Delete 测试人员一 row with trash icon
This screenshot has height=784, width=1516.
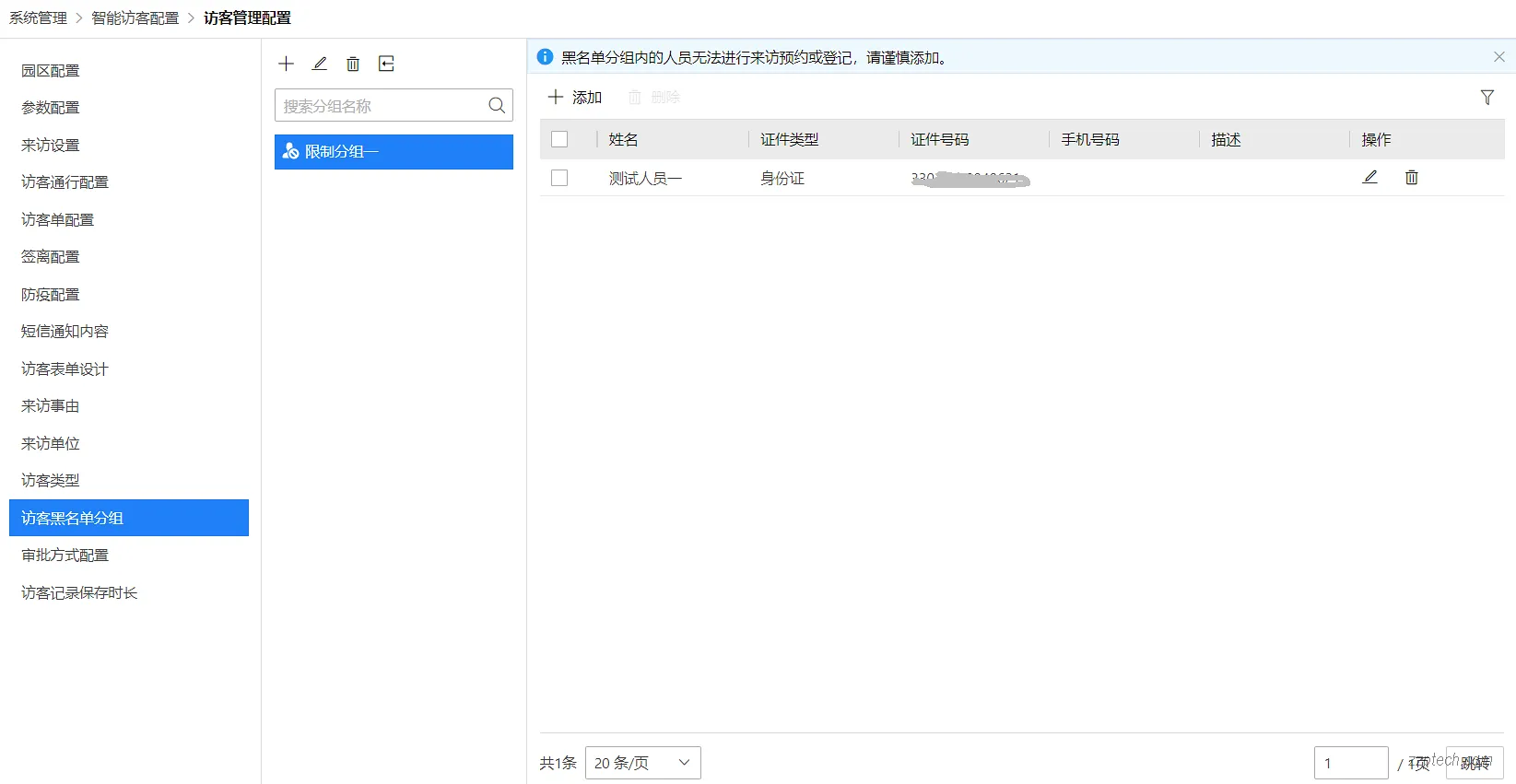(x=1411, y=177)
